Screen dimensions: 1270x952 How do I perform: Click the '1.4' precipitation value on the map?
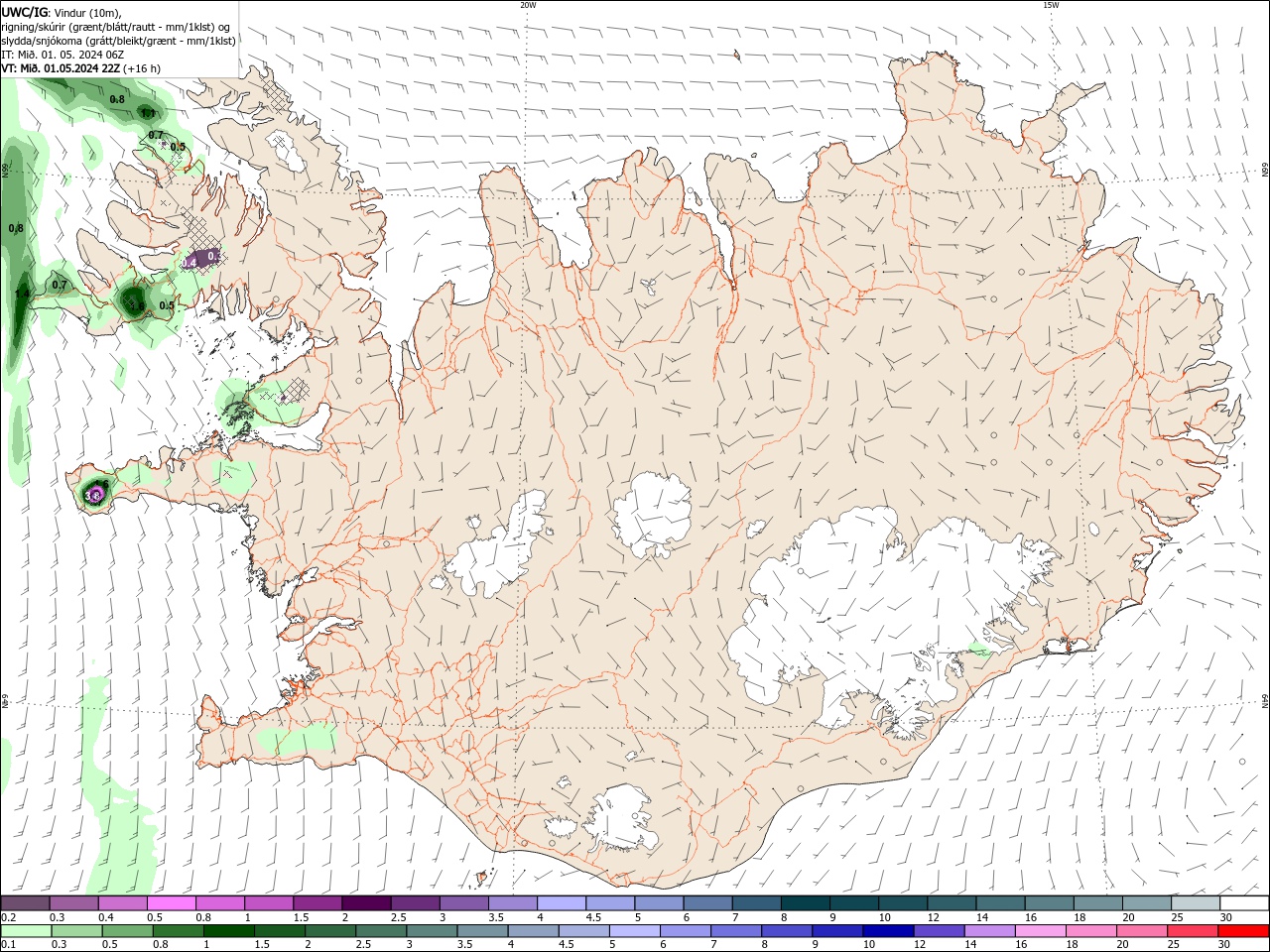click(x=22, y=294)
